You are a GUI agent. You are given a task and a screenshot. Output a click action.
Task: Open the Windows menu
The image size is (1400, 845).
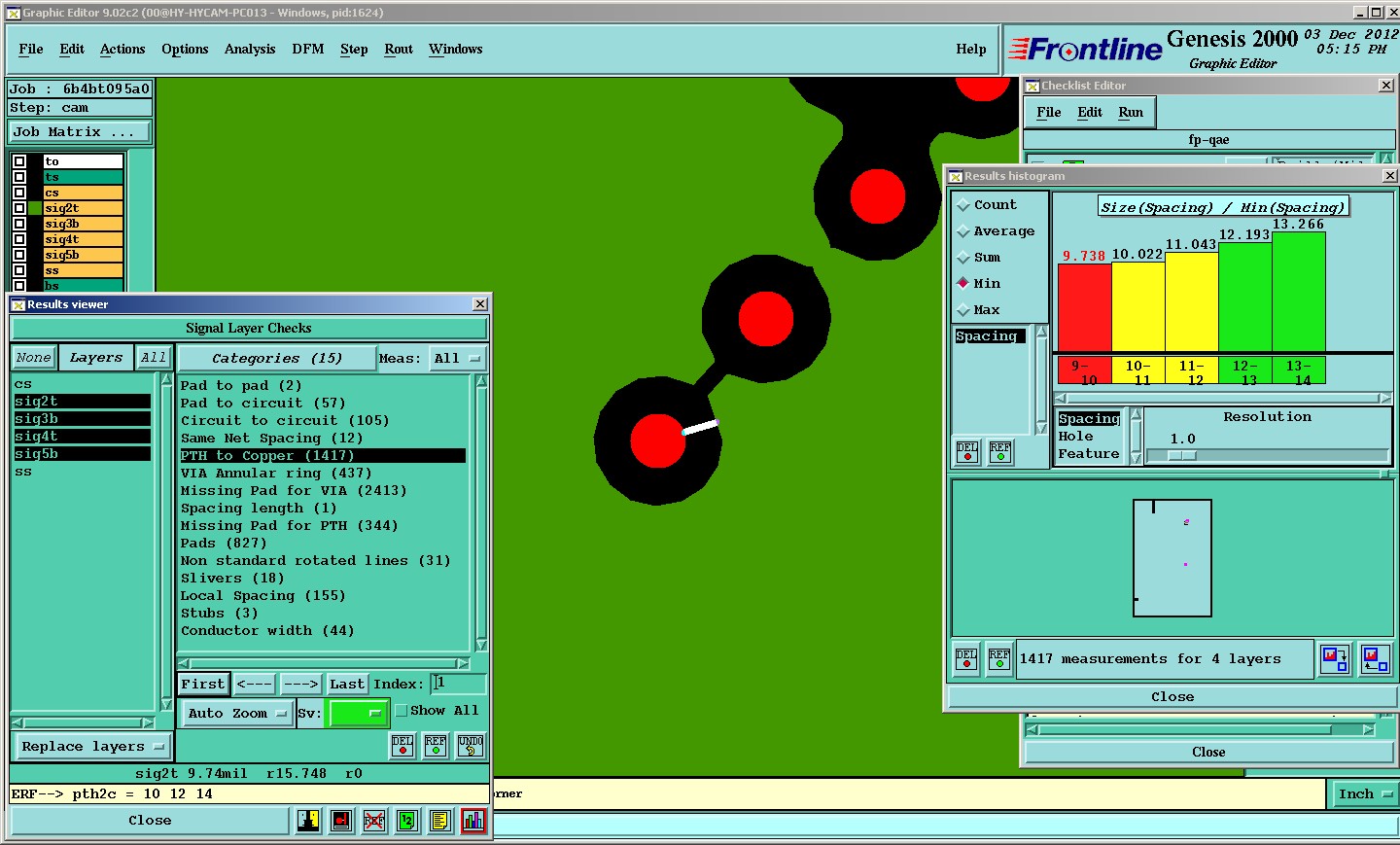point(456,50)
